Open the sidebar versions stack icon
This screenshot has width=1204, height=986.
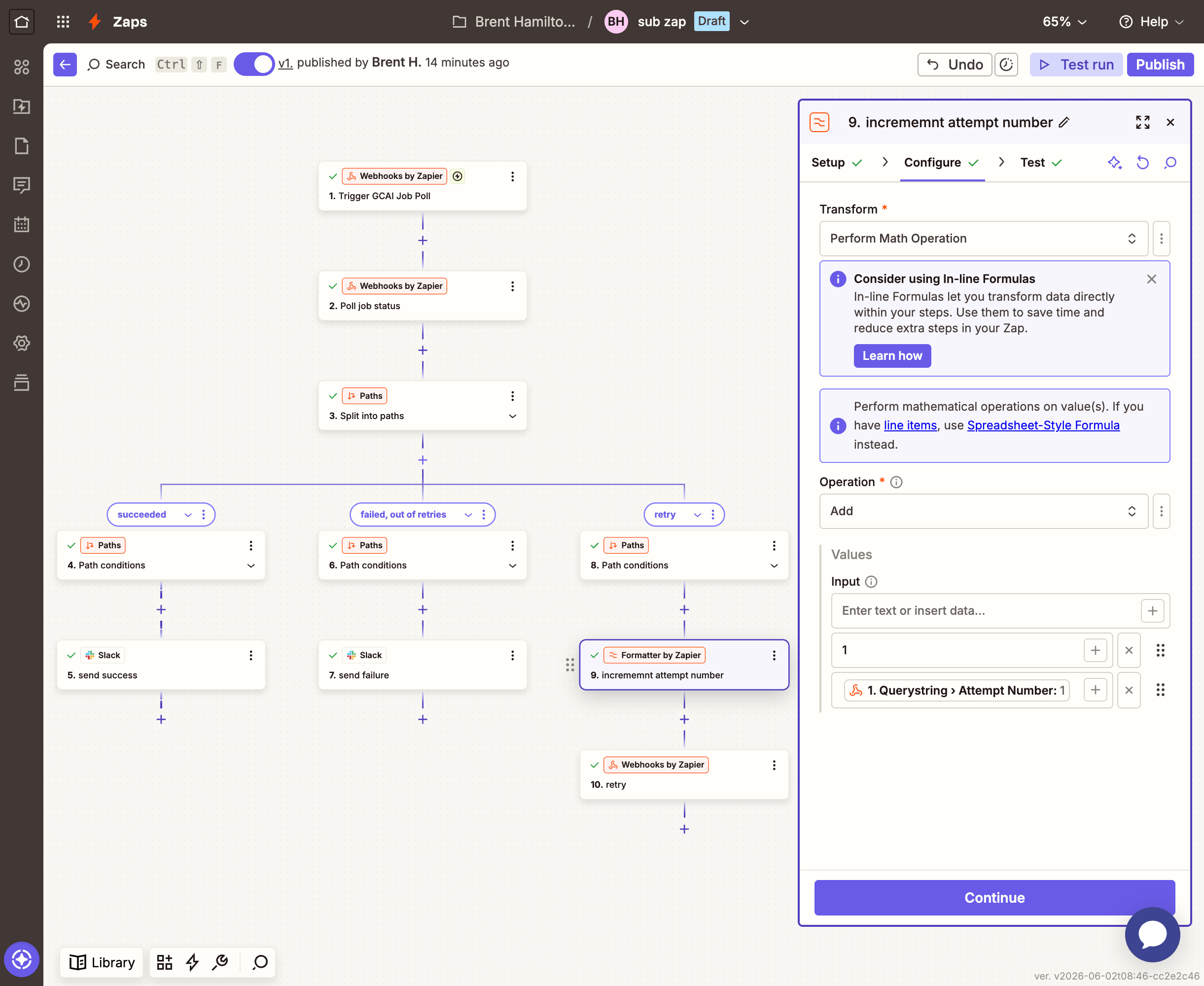point(22,382)
